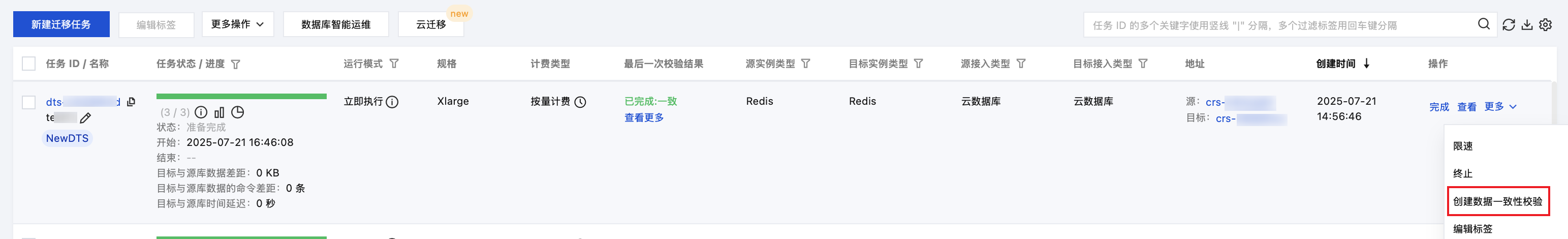The image size is (1568, 239).
Task: Edit the task name with pencil icon
Action: point(86,117)
